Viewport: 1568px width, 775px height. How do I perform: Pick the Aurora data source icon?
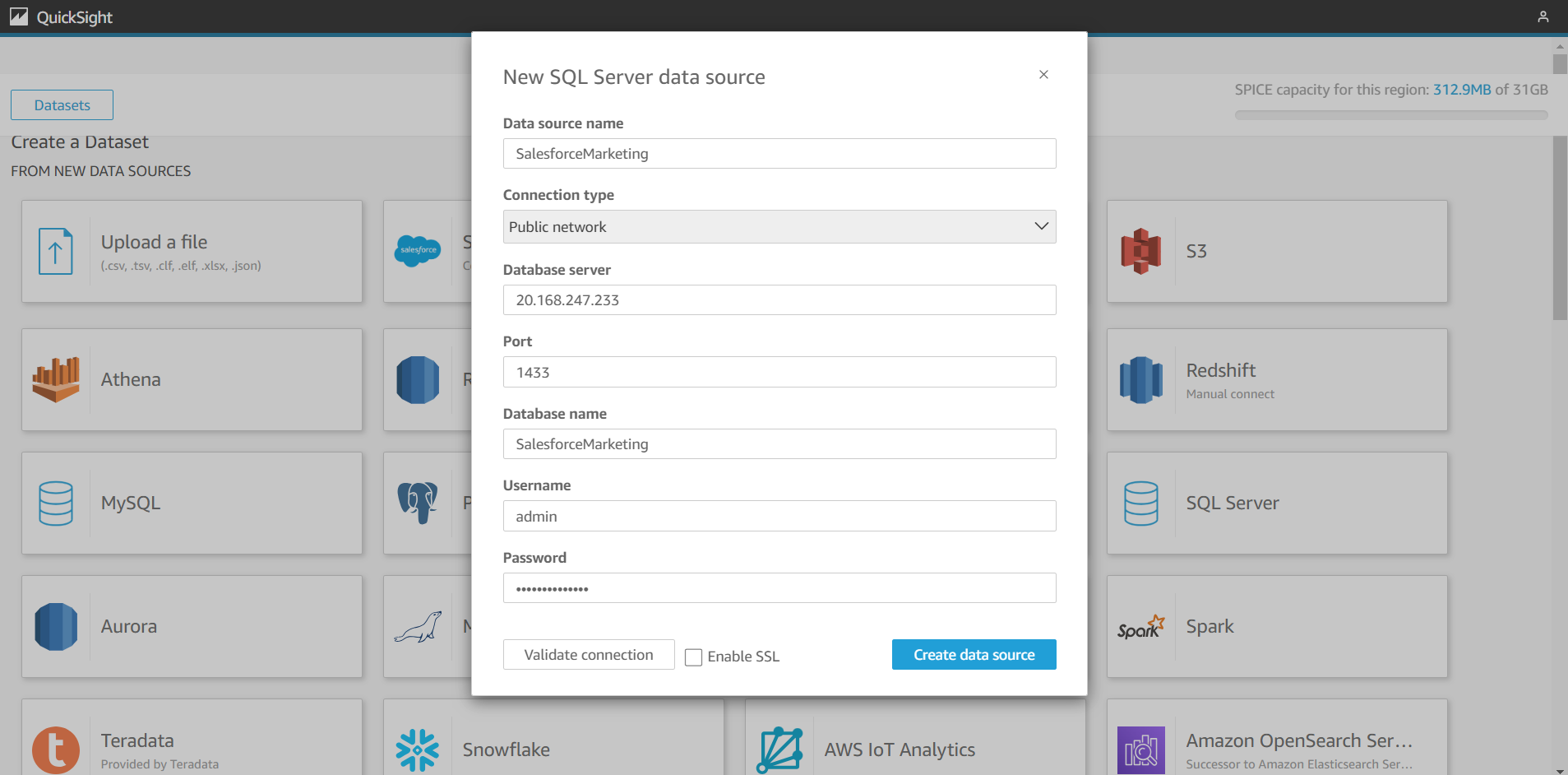(x=56, y=626)
